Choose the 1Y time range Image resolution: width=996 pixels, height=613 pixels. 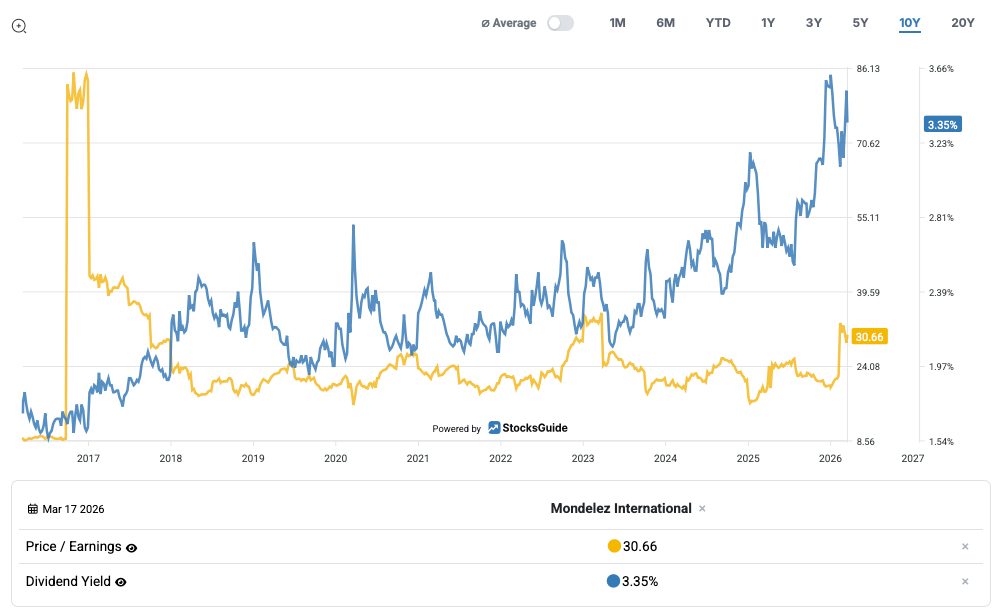[x=767, y=23]
